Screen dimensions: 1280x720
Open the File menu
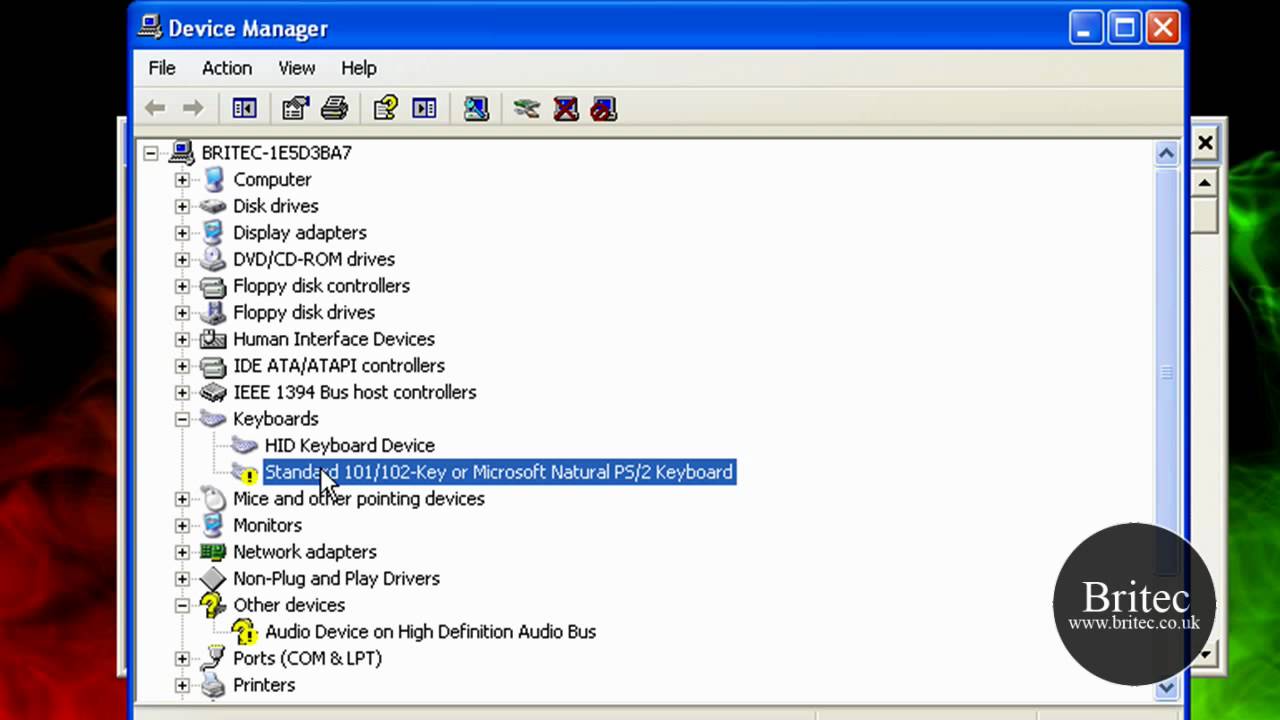[x=162, y=68]
